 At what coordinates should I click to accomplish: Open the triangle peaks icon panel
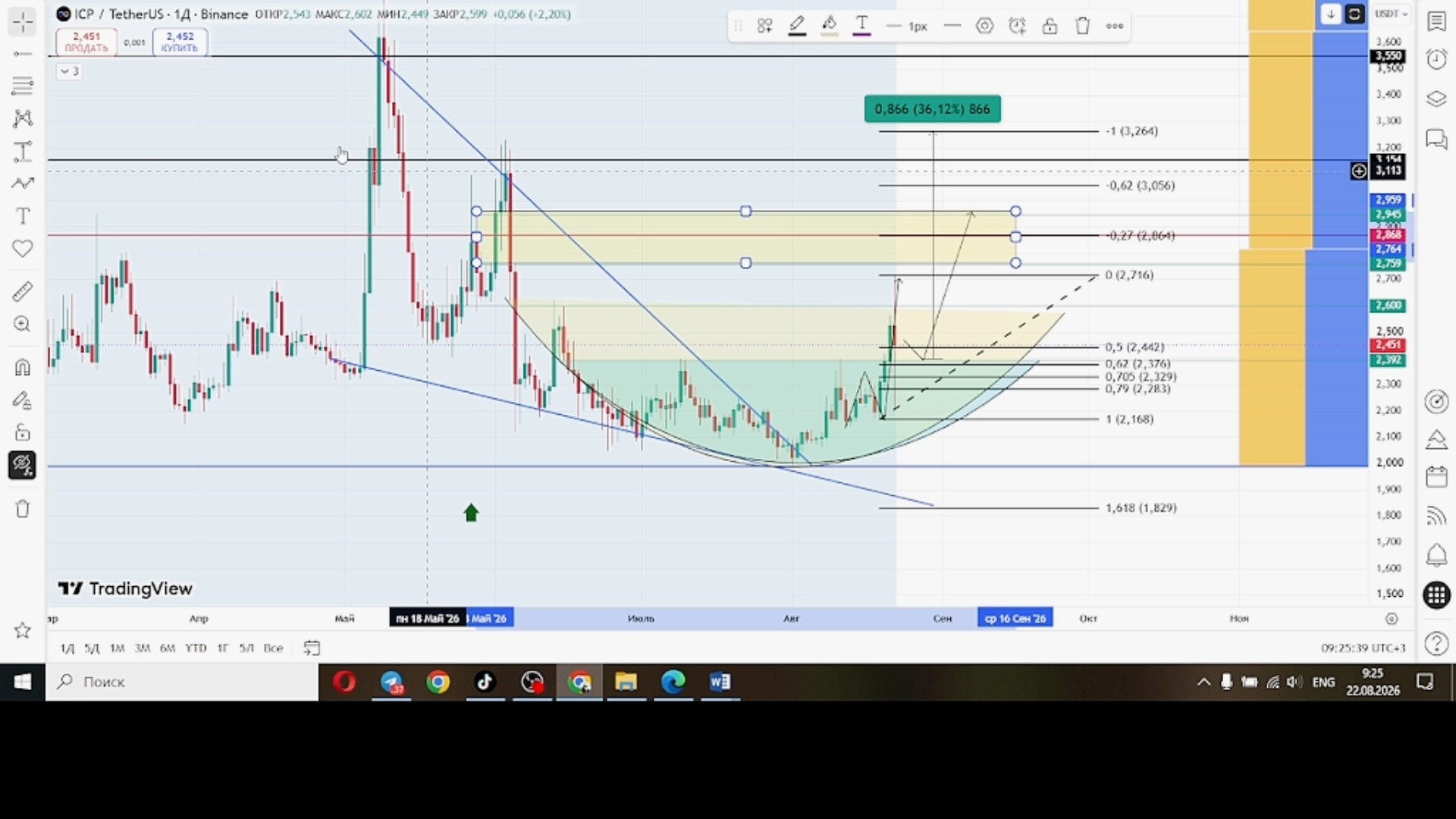coord(1436,440)
